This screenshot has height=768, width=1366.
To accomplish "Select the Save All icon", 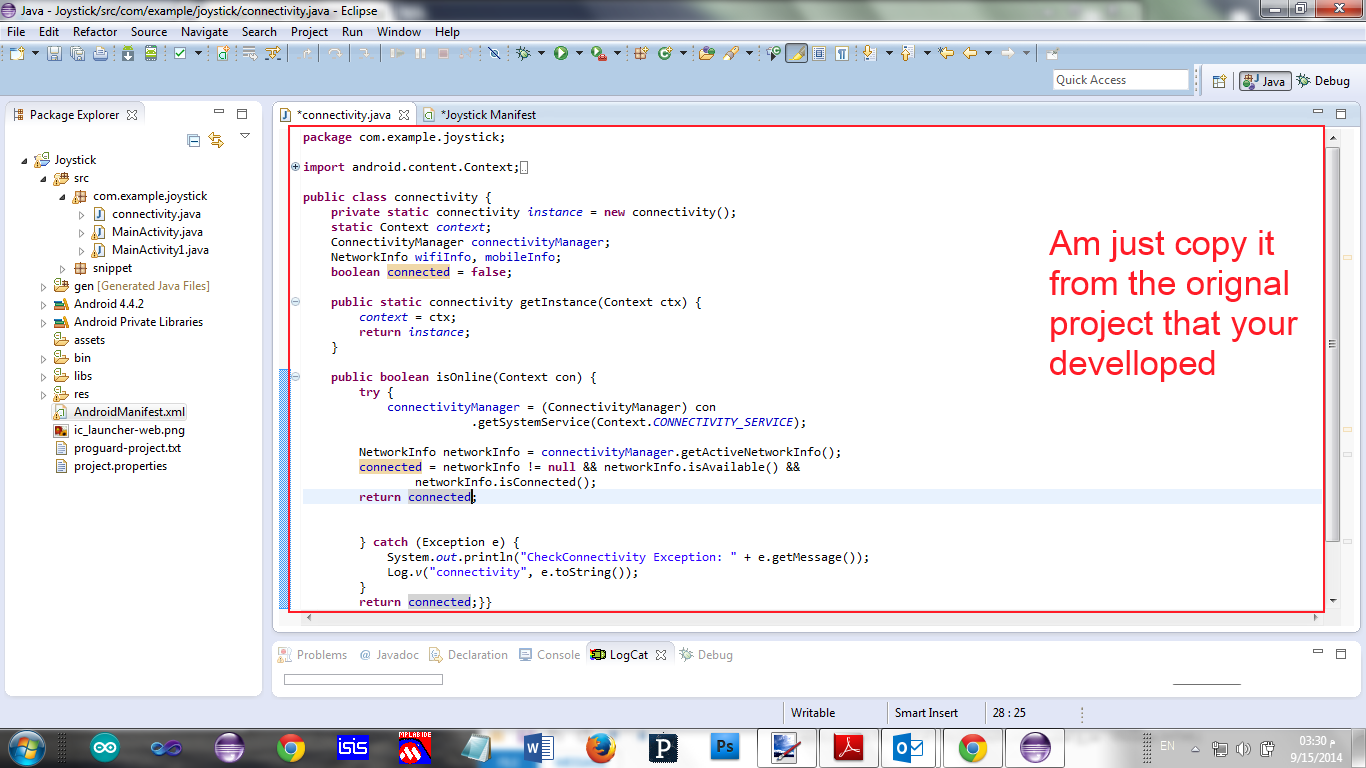I will pos(77,55).
